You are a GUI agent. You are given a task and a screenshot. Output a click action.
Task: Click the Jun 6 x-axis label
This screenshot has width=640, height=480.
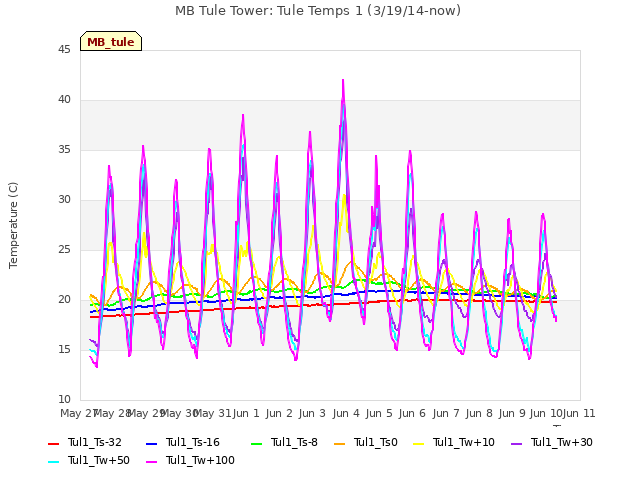(x=412, y=413)
